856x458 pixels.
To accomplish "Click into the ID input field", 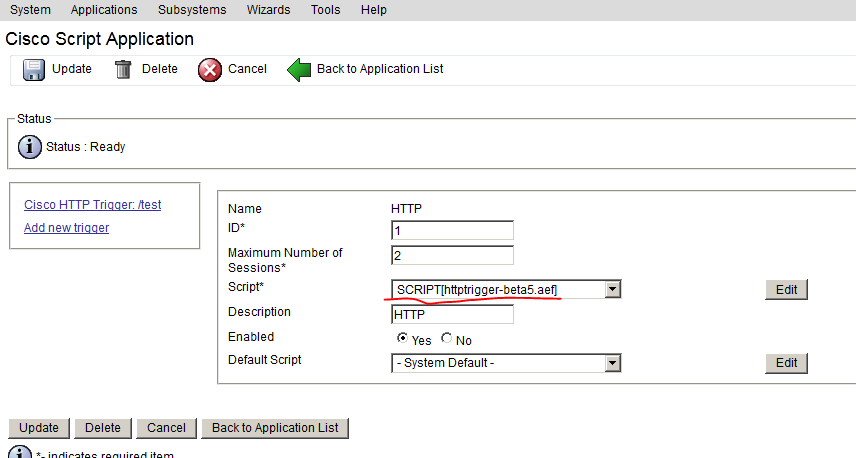I will tap(453, 230).
